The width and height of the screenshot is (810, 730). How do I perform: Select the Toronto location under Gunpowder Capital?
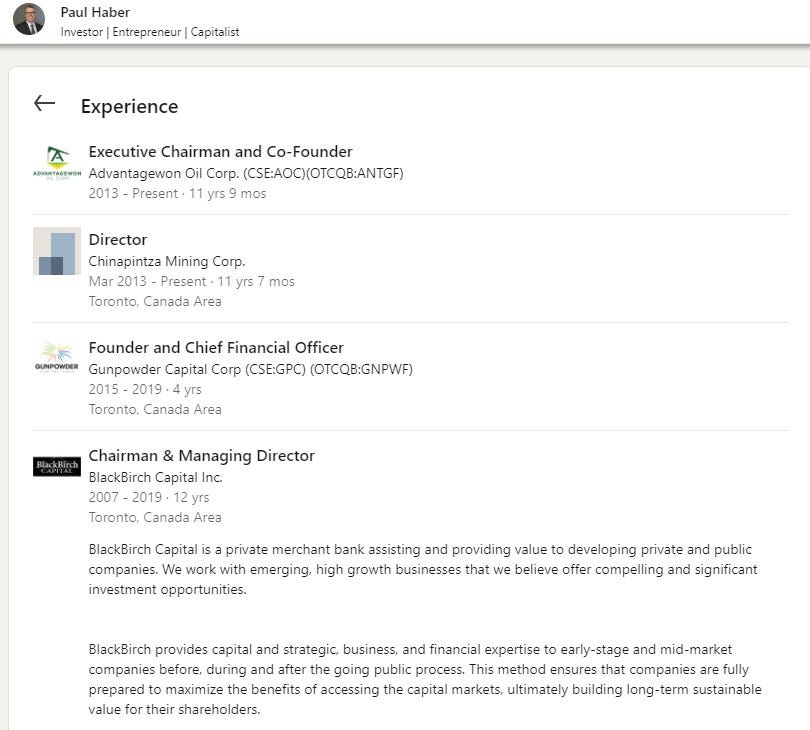(155, 409)
